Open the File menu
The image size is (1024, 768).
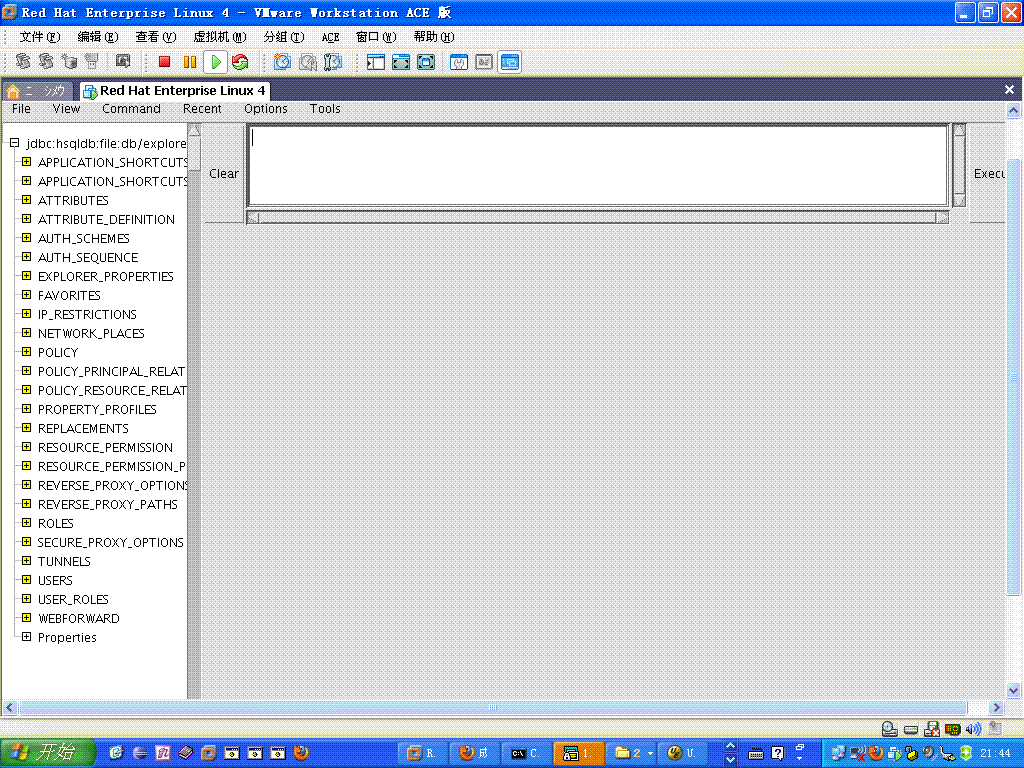click(22, 109)
